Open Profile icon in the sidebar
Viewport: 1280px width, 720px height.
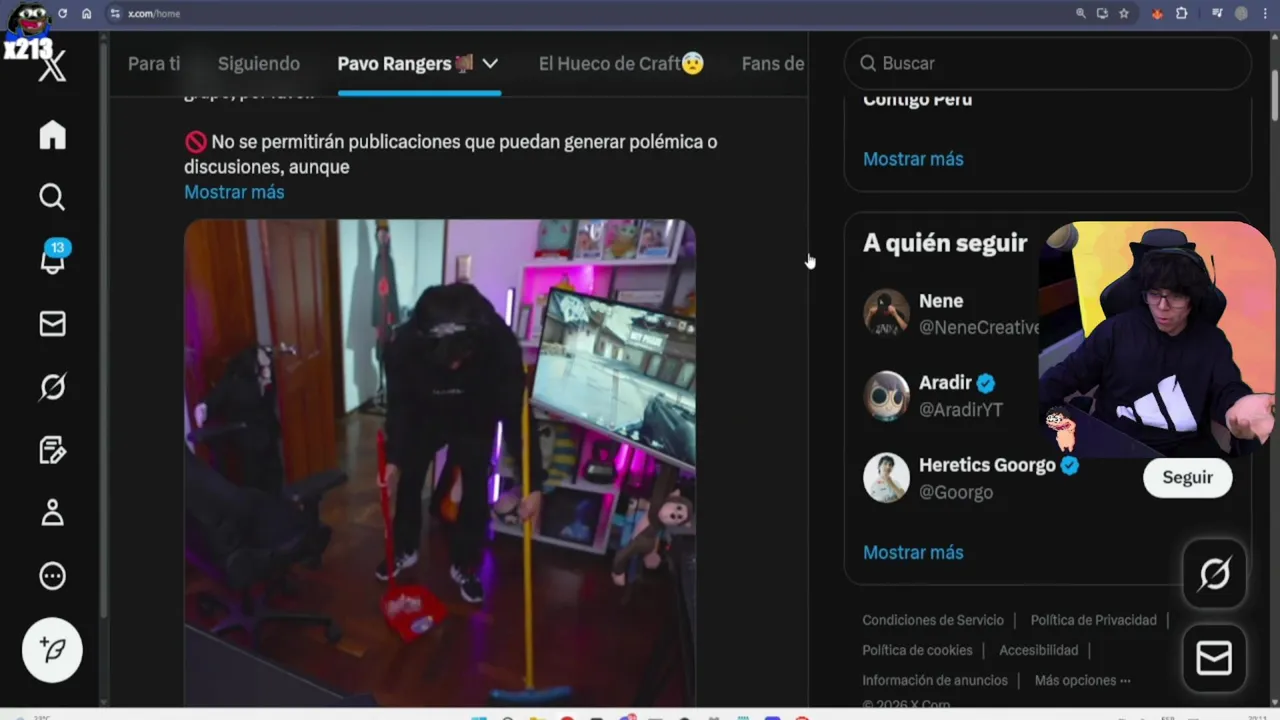coord(52,513)
